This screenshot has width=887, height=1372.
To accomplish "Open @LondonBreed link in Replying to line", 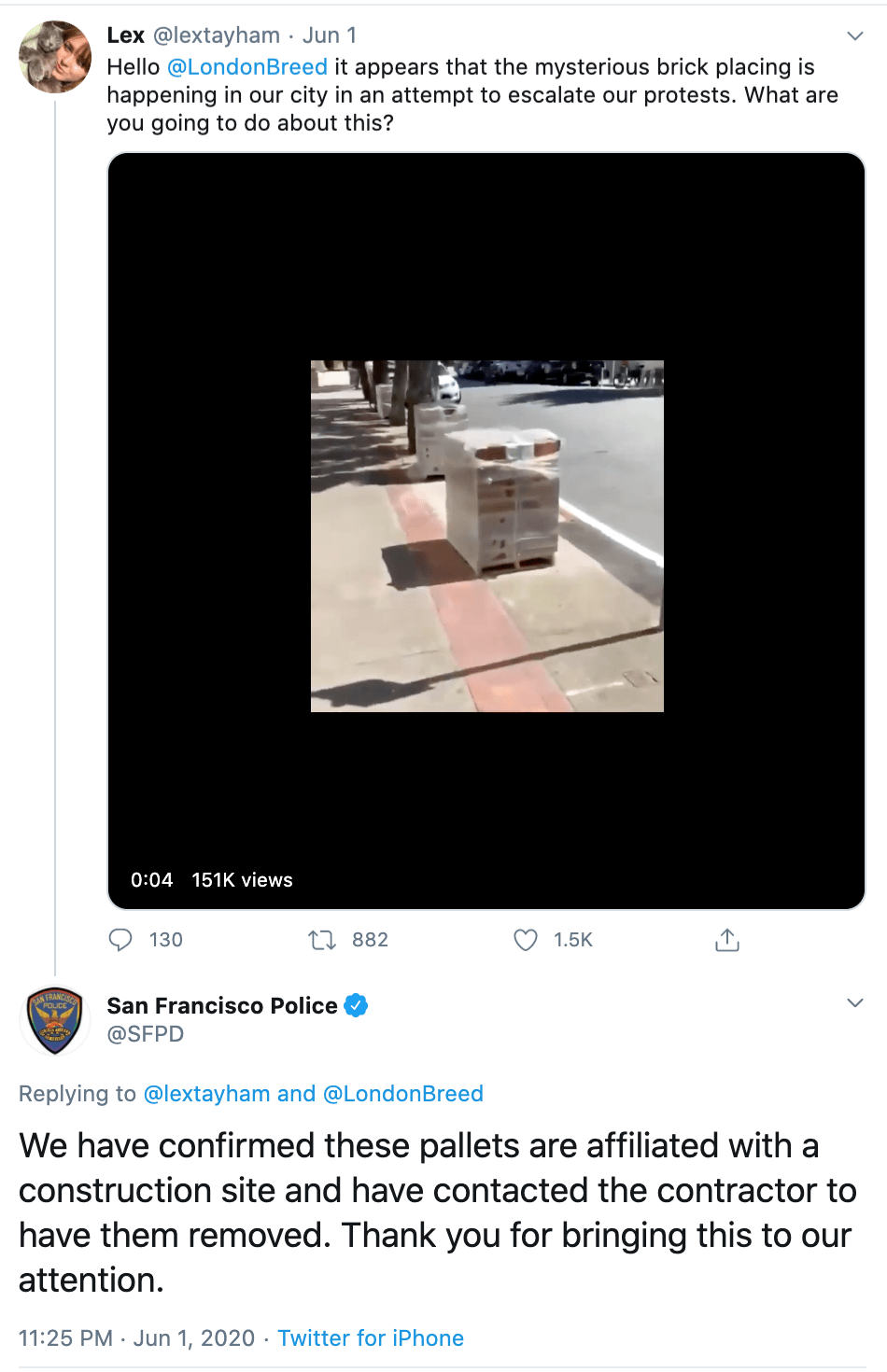I will (x=403, y=1093).
